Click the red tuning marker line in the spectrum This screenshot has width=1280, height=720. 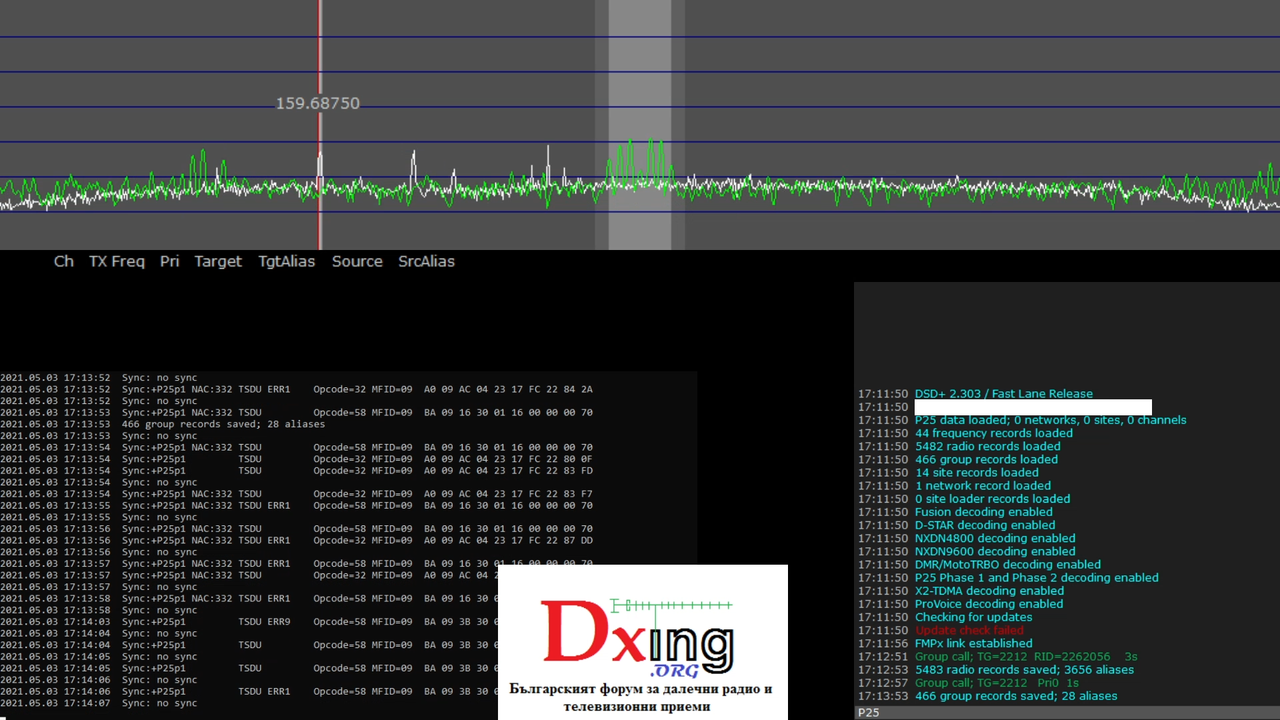tap(320, 125)
